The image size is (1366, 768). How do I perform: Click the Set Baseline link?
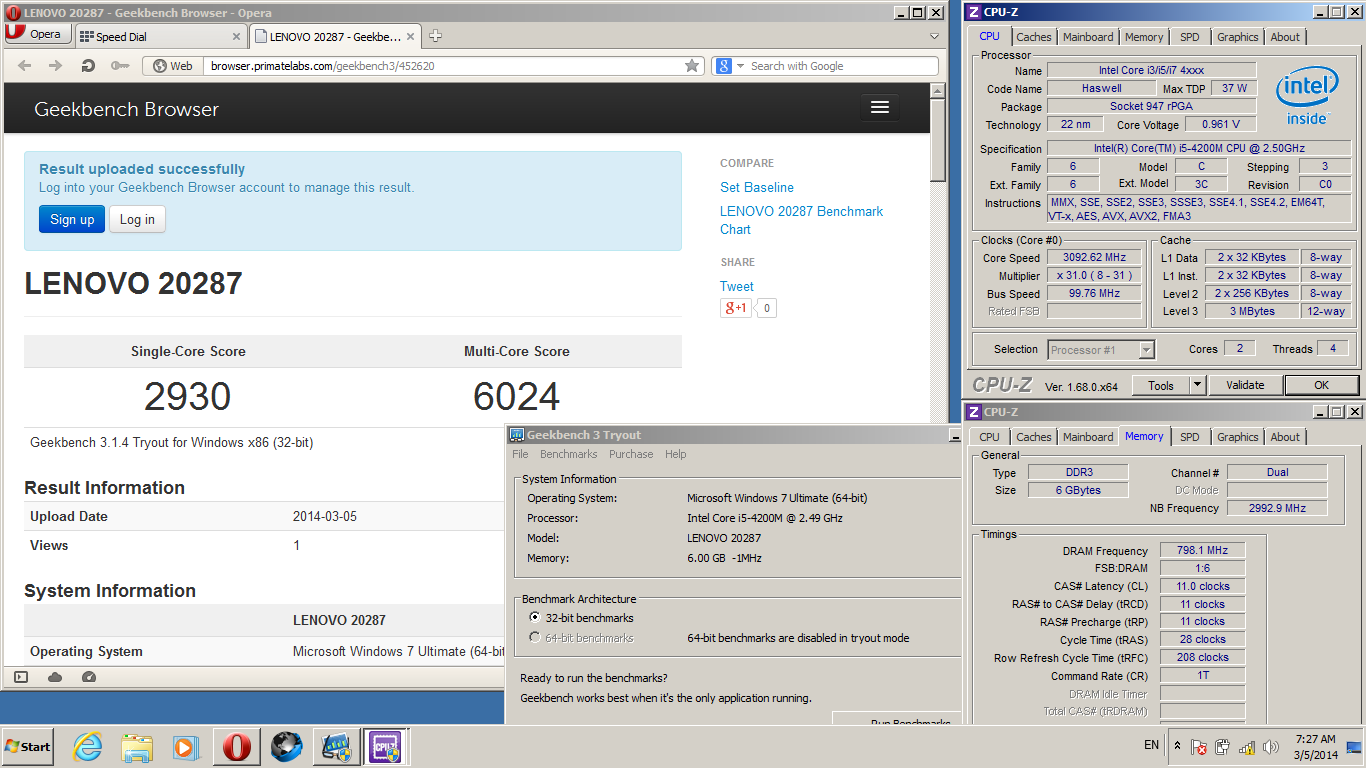pos(757,187)
